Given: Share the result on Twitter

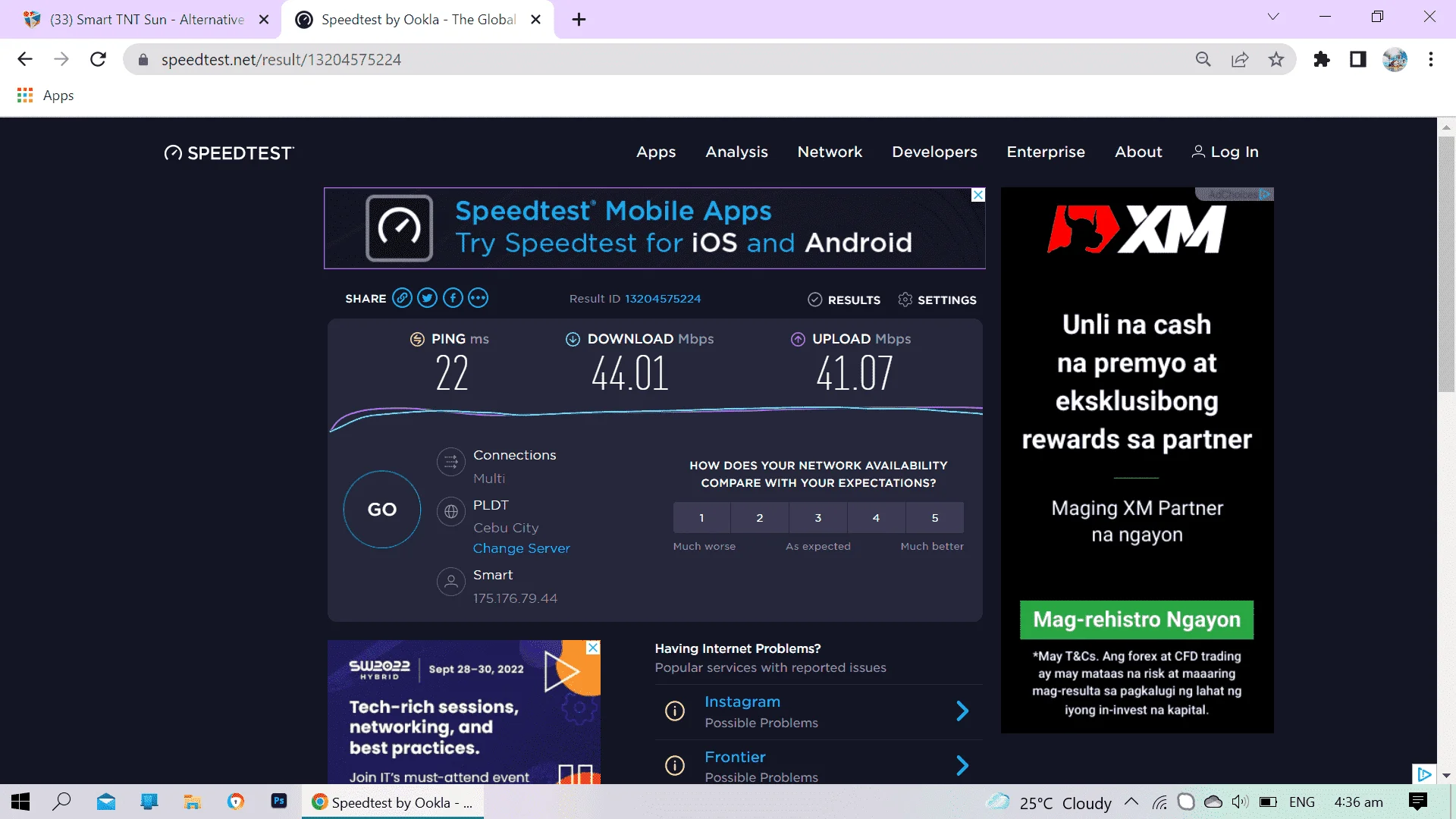Looking at the screenshot, I should pyautogui.click(x=428, y=298).
